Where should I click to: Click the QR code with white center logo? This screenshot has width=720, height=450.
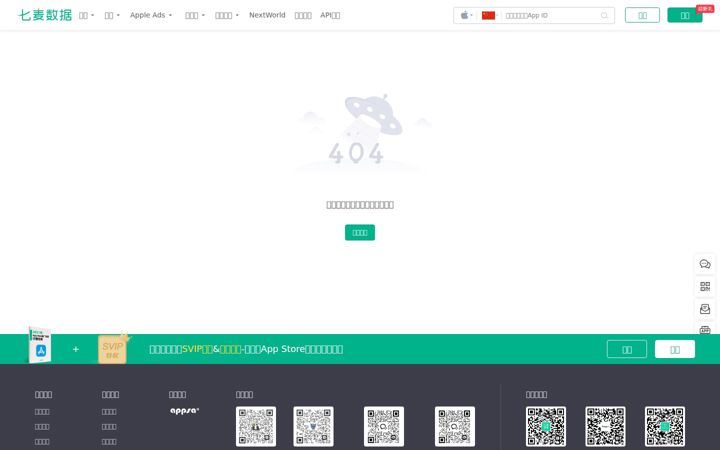click(x=605, y=426)
